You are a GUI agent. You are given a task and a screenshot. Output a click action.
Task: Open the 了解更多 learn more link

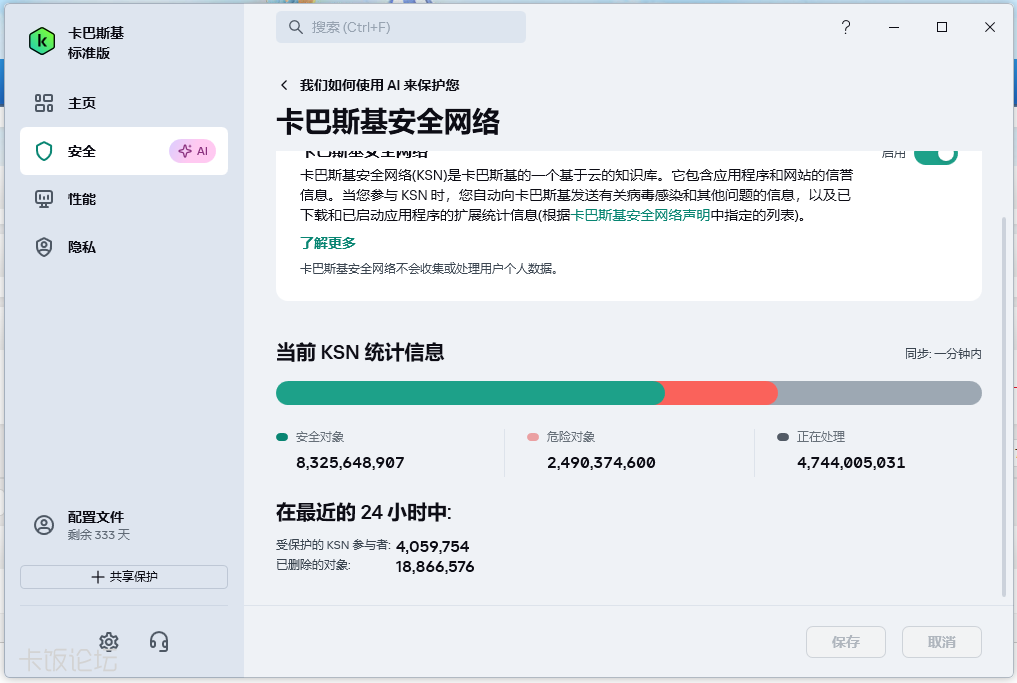328,243
